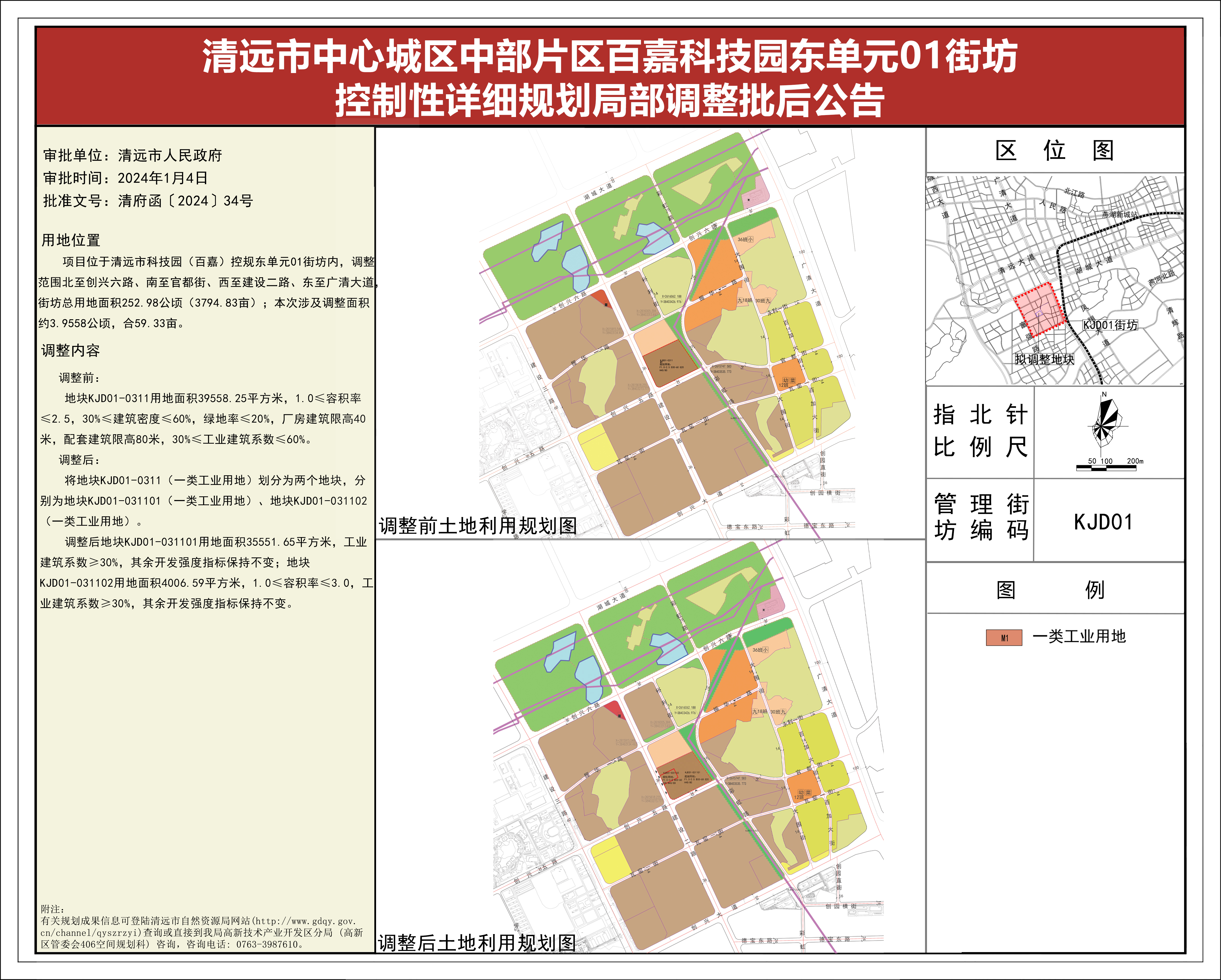Click the 区位图 heading
1221x980 pixels.
[1054, 151]
